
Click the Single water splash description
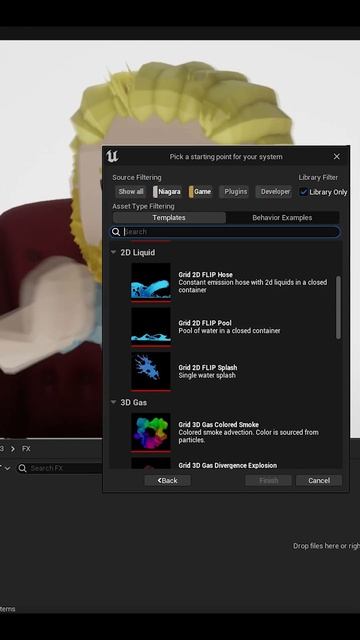pyautogui.click(x=207, y=375)
